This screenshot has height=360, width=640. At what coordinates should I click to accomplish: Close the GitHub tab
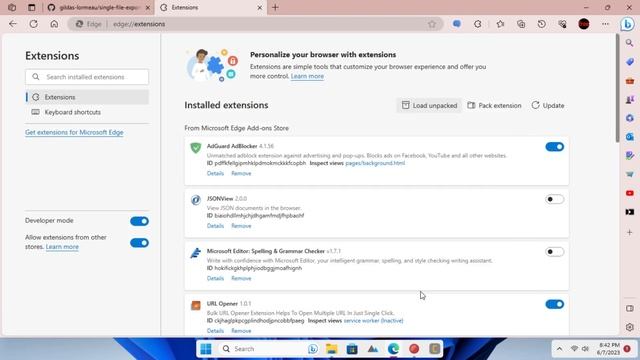[x=148, y=7]
